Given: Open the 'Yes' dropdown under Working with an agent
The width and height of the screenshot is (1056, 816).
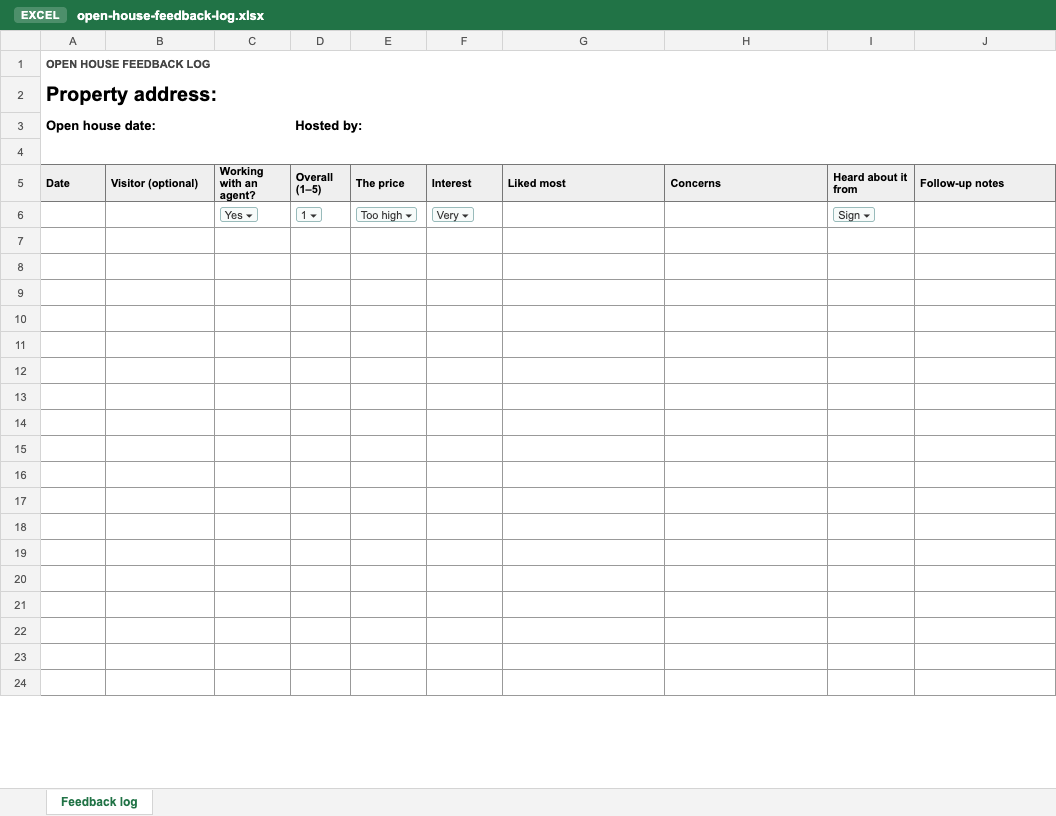Looking at the screenshot, I should click(238, 215).
